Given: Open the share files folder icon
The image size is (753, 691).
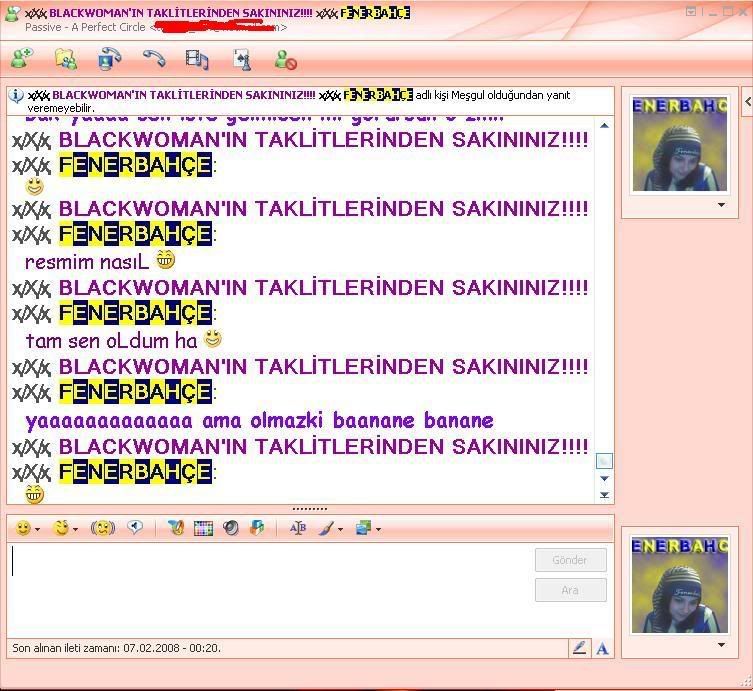Looking at the screenshot, I should pyautogui.click(x=66, y=59).
